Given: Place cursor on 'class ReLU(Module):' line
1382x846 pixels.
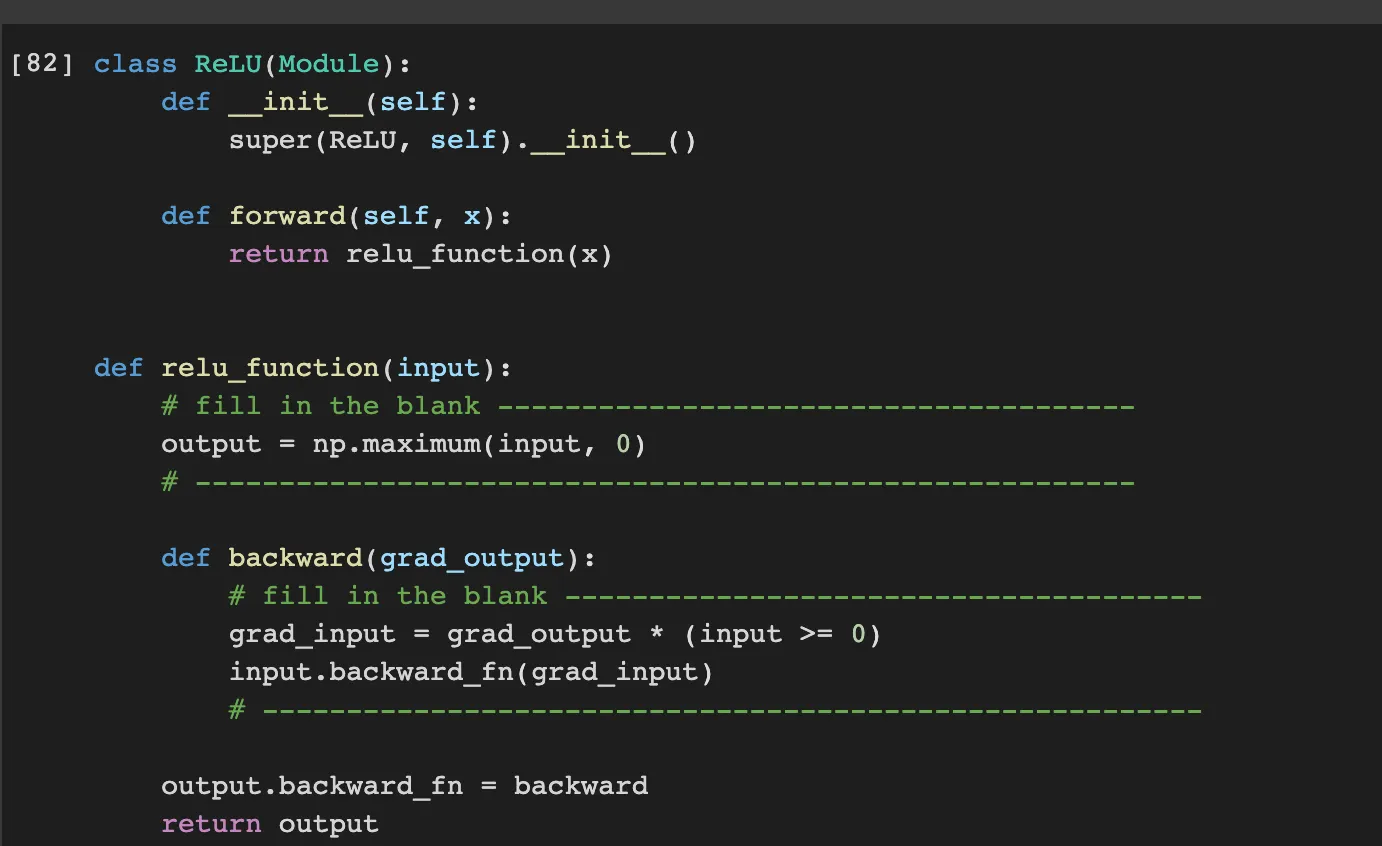Looking at the screenshot, I should pos(253,65).
